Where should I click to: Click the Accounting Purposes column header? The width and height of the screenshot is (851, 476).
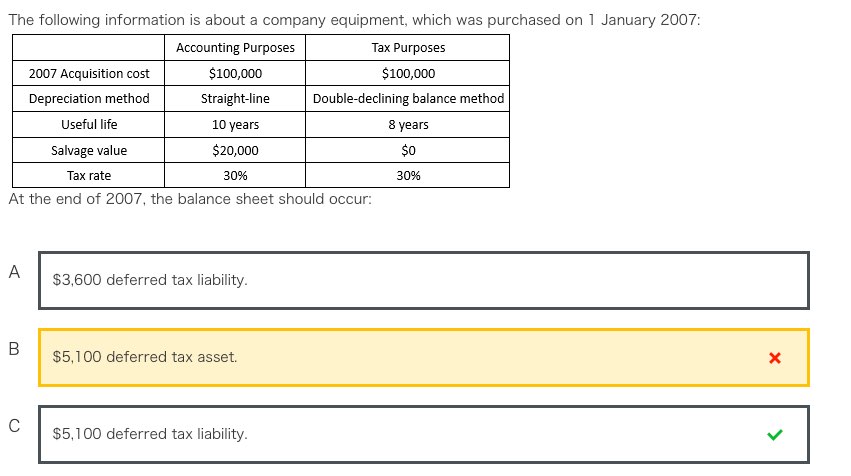click(x=235, y=48)
